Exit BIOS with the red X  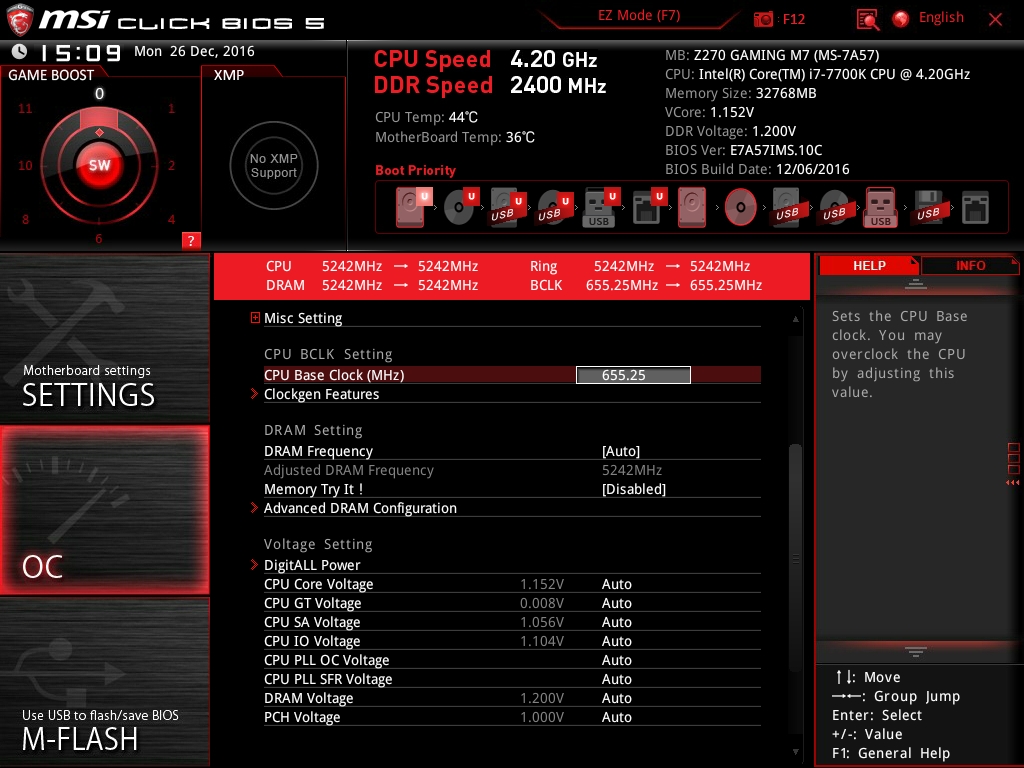tap(995, 20)
